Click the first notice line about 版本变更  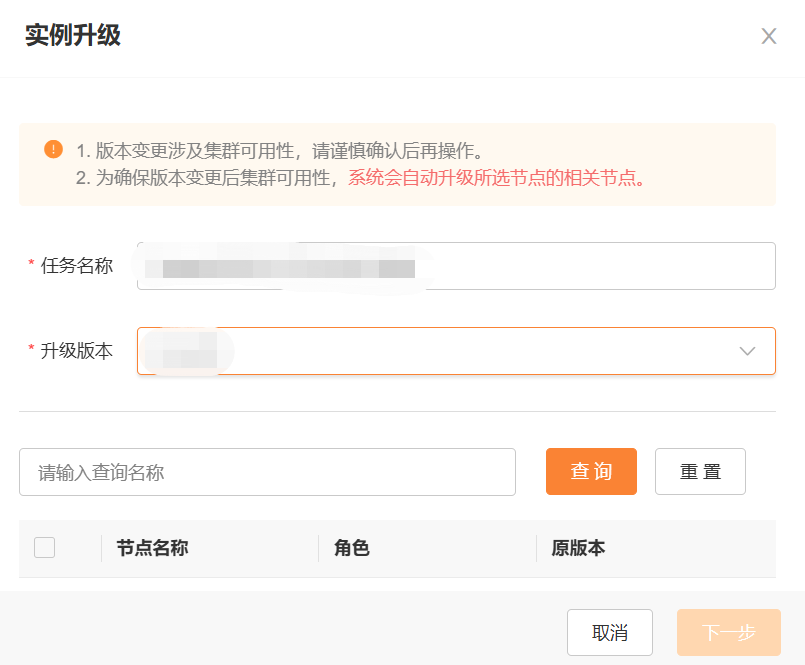[x=279, y=150]
